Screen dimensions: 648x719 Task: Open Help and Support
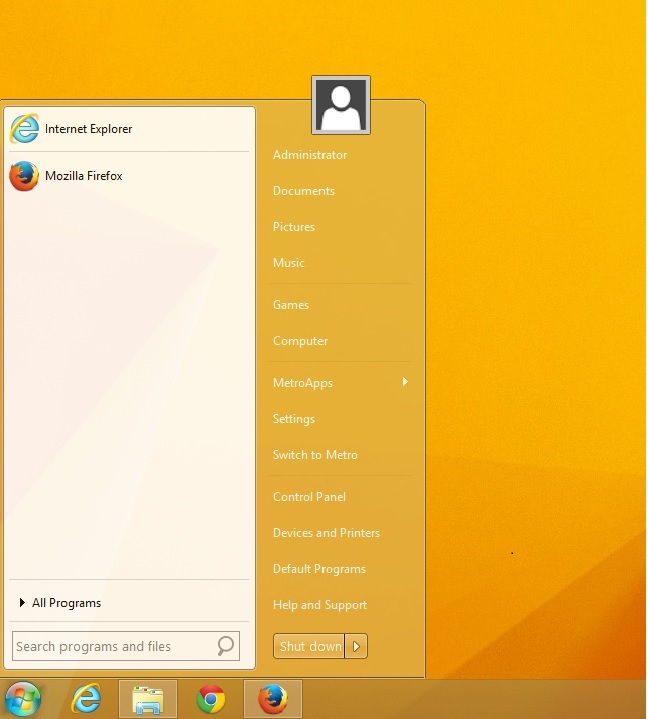pyautogui.click(x=319, y=605)
